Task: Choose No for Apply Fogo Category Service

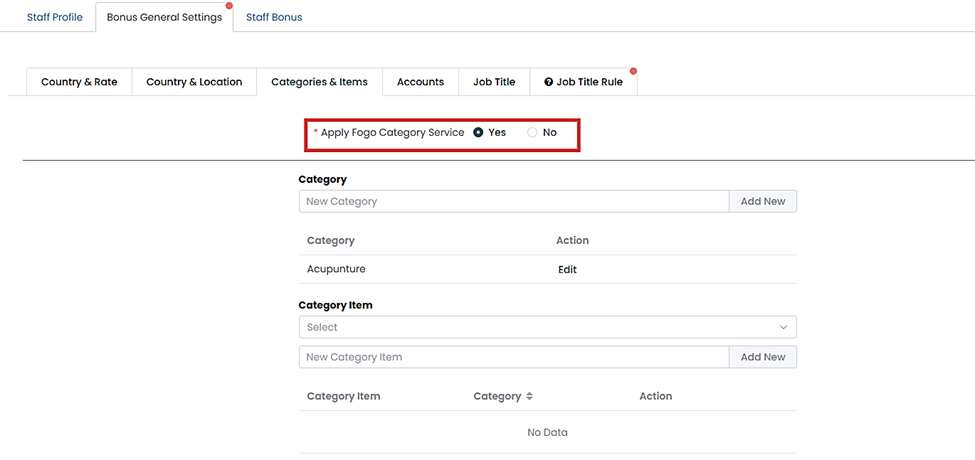Action: tap(532, 132)
